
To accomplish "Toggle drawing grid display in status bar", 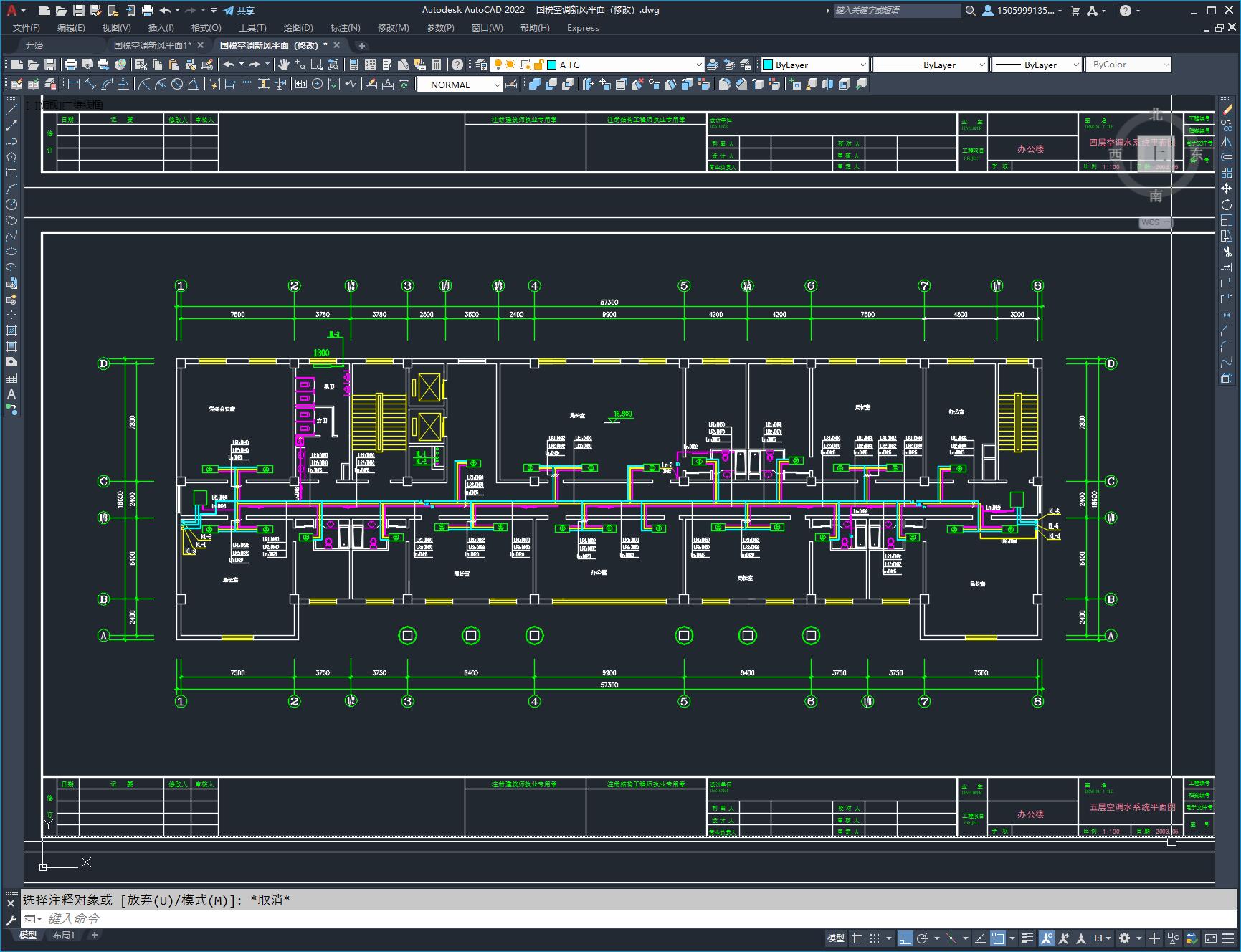I will [x=857, y=938].
